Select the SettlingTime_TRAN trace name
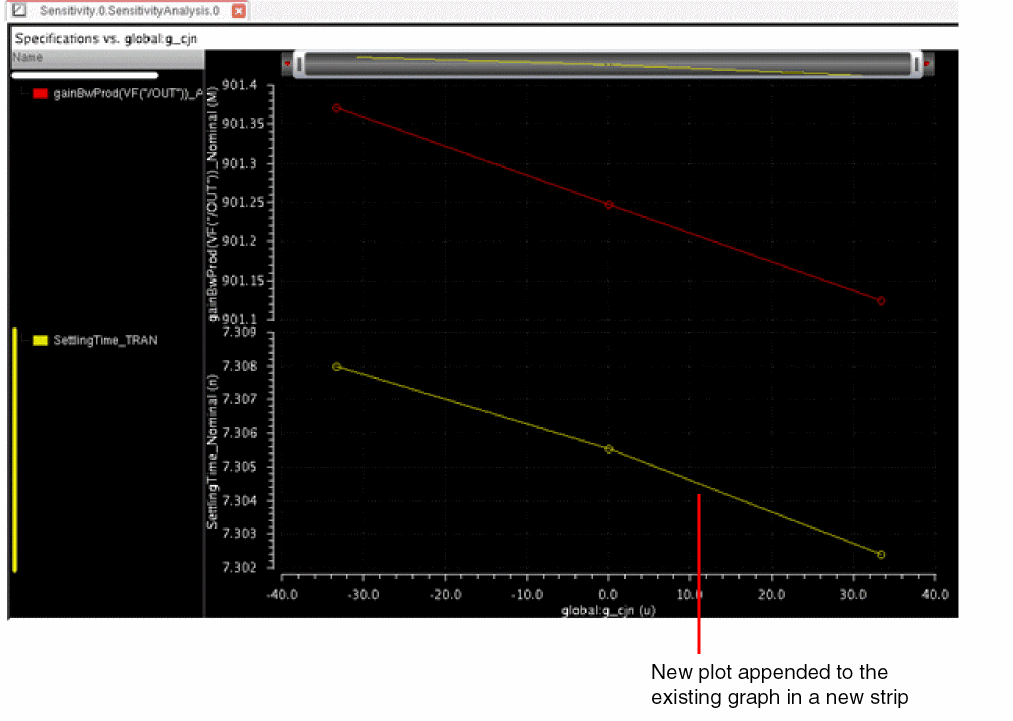This screenshot has width=1013, height=721. [x=105, y=340]
